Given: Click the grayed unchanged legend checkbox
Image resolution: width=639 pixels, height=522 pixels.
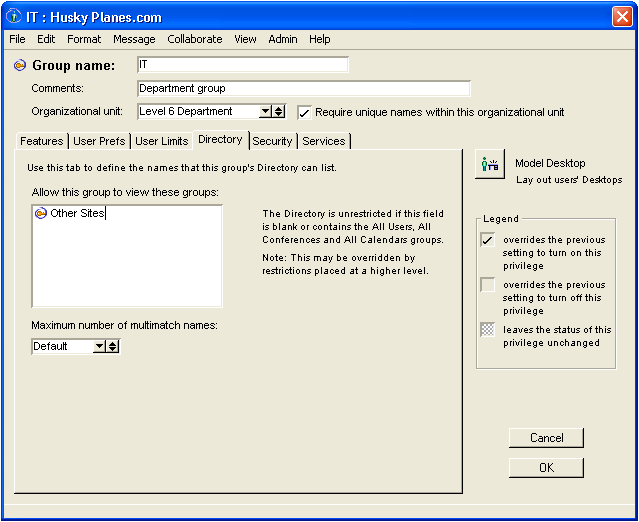Looking at the screenshot, I should click(487, 330).
